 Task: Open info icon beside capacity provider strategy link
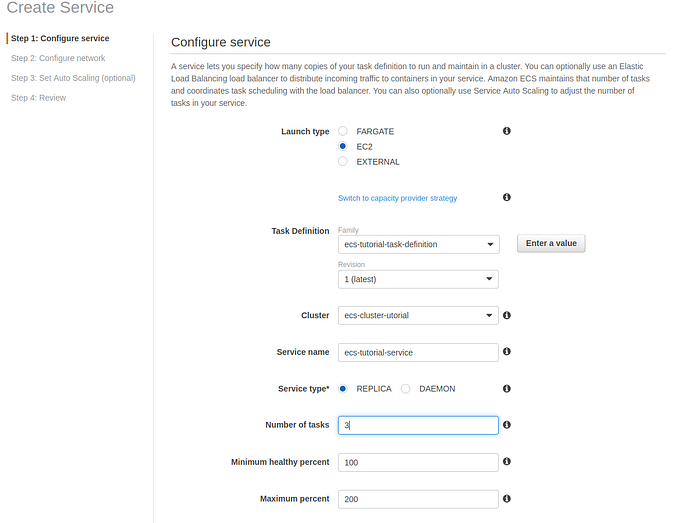click(506, 197)
